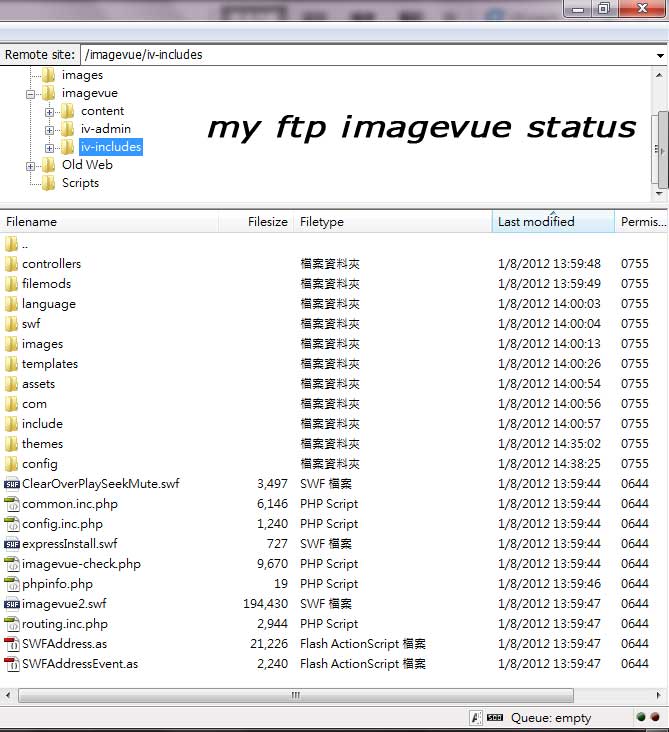Click the keyboard/transfer type icon in status bar

pyautogui.click(x=495, y=717)
